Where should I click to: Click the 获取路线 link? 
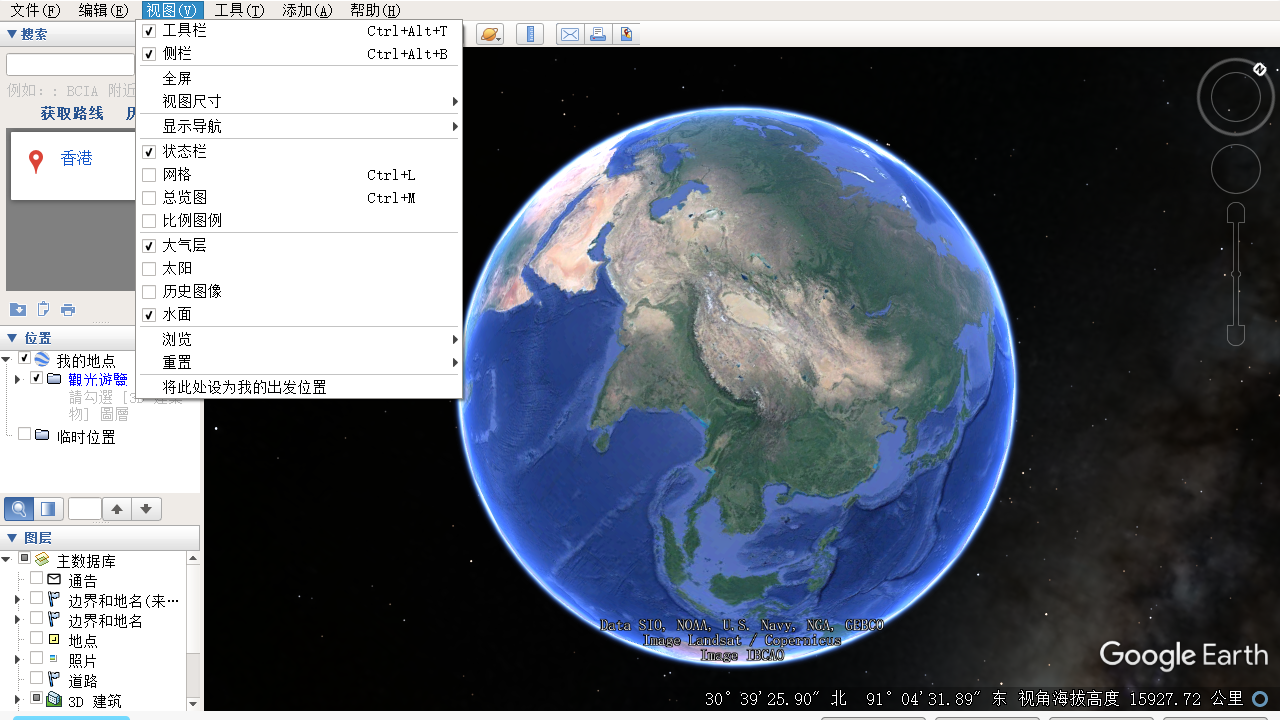(72, 113)
